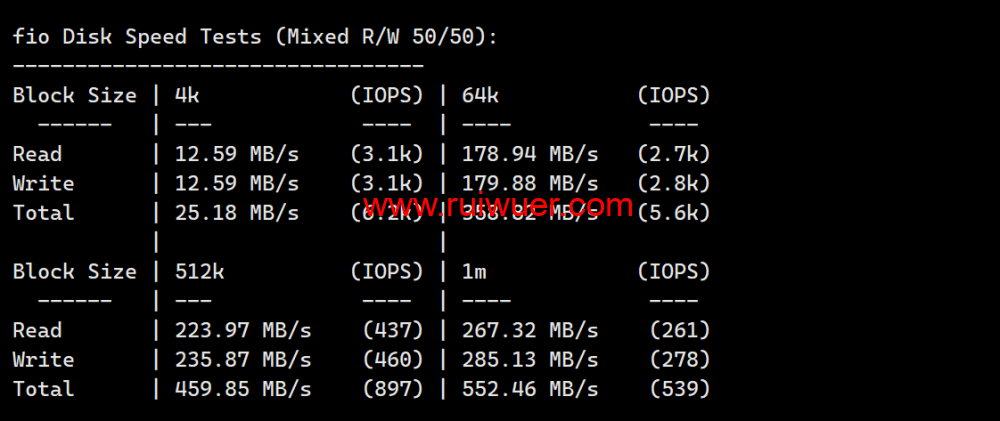1000x421 pixels.
Task: Click the (539) IOPS total value
Action: [x=680, y=389]
